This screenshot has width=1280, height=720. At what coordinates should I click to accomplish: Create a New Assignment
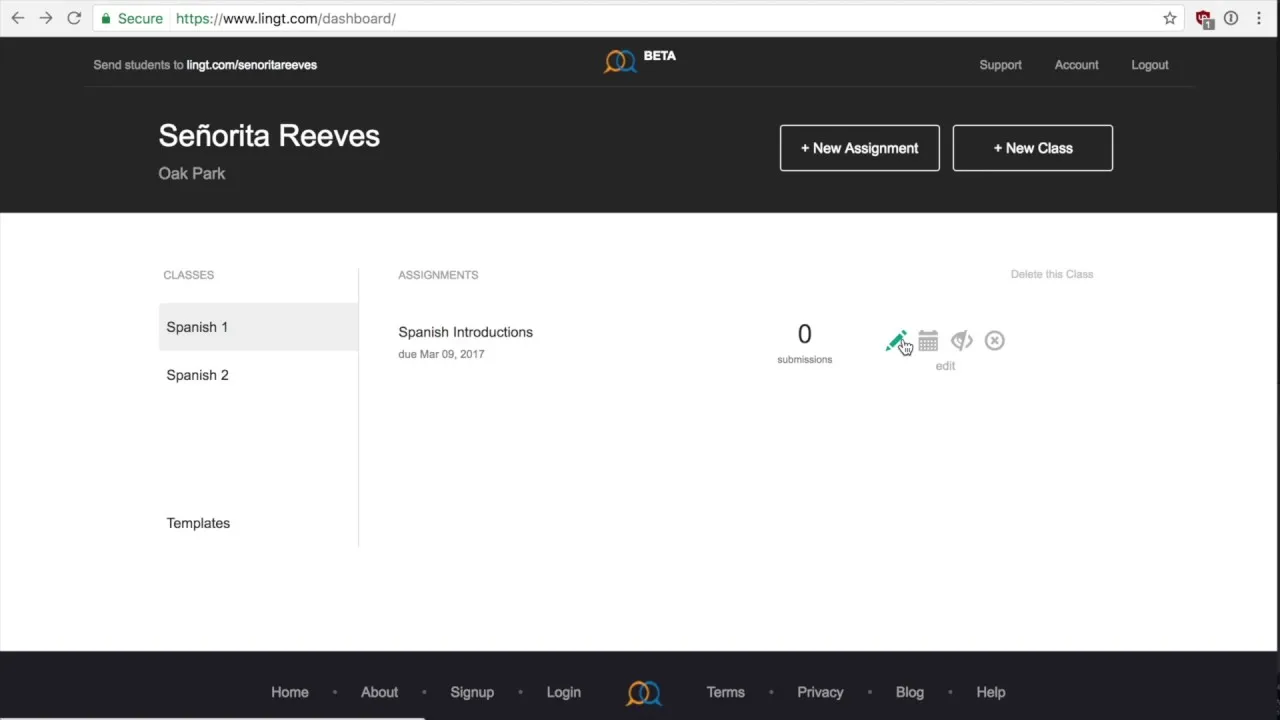(860, 148)
